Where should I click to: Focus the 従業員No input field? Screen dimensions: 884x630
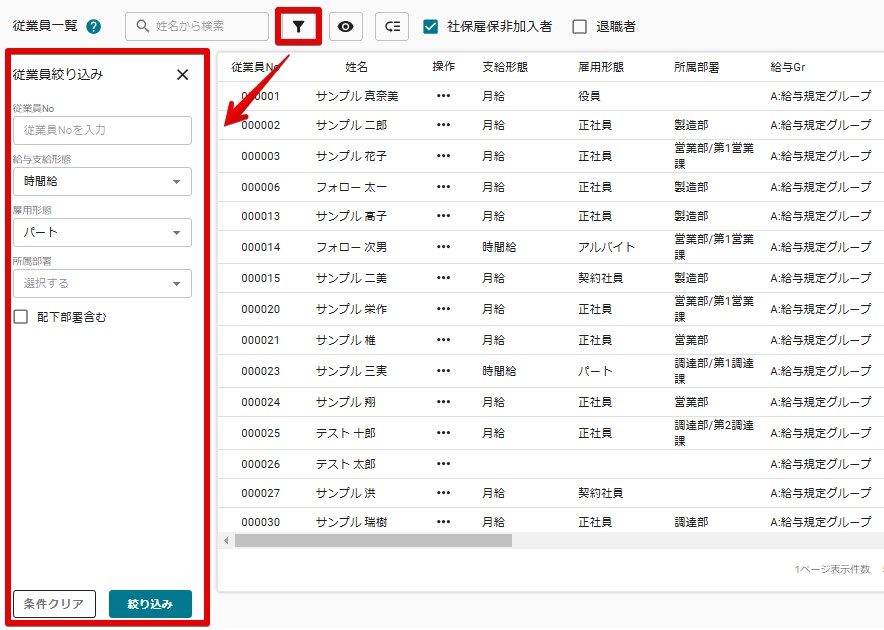point(102,130)
